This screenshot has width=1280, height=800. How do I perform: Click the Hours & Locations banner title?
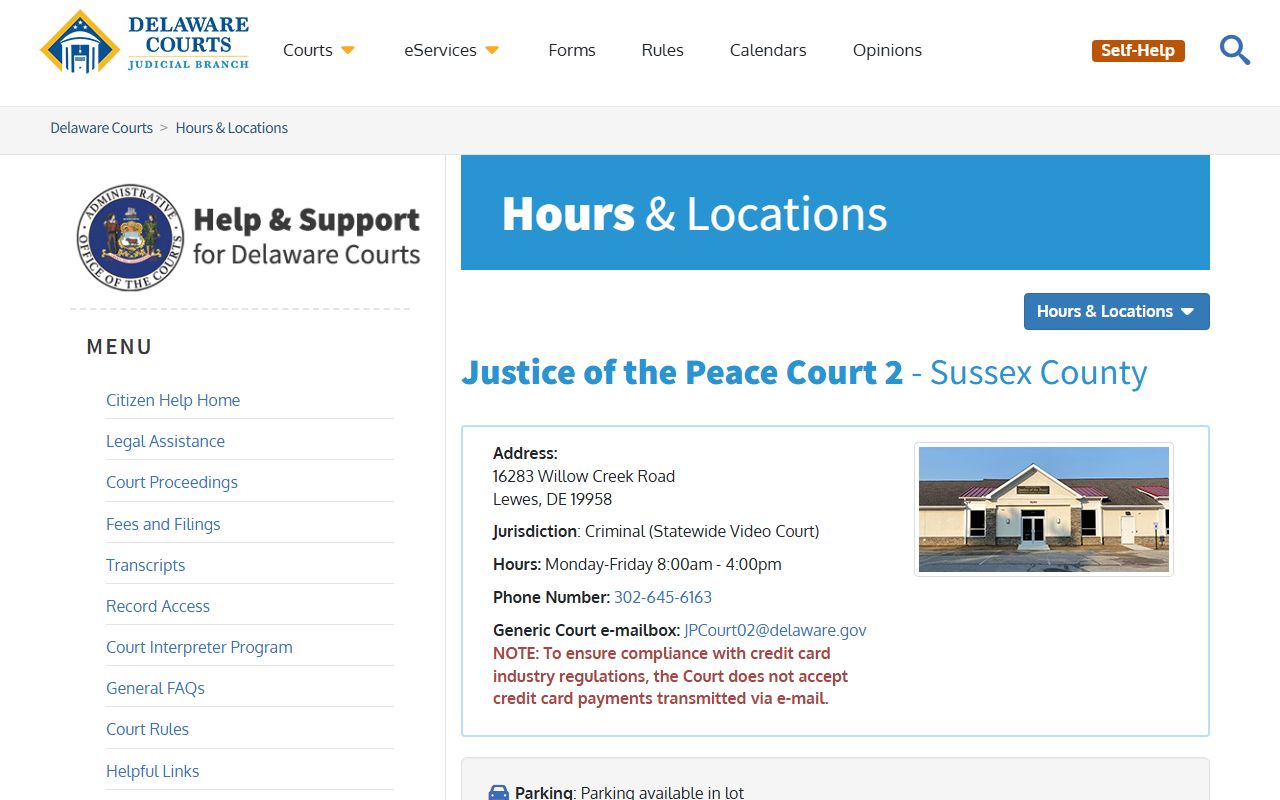point(694,213)
